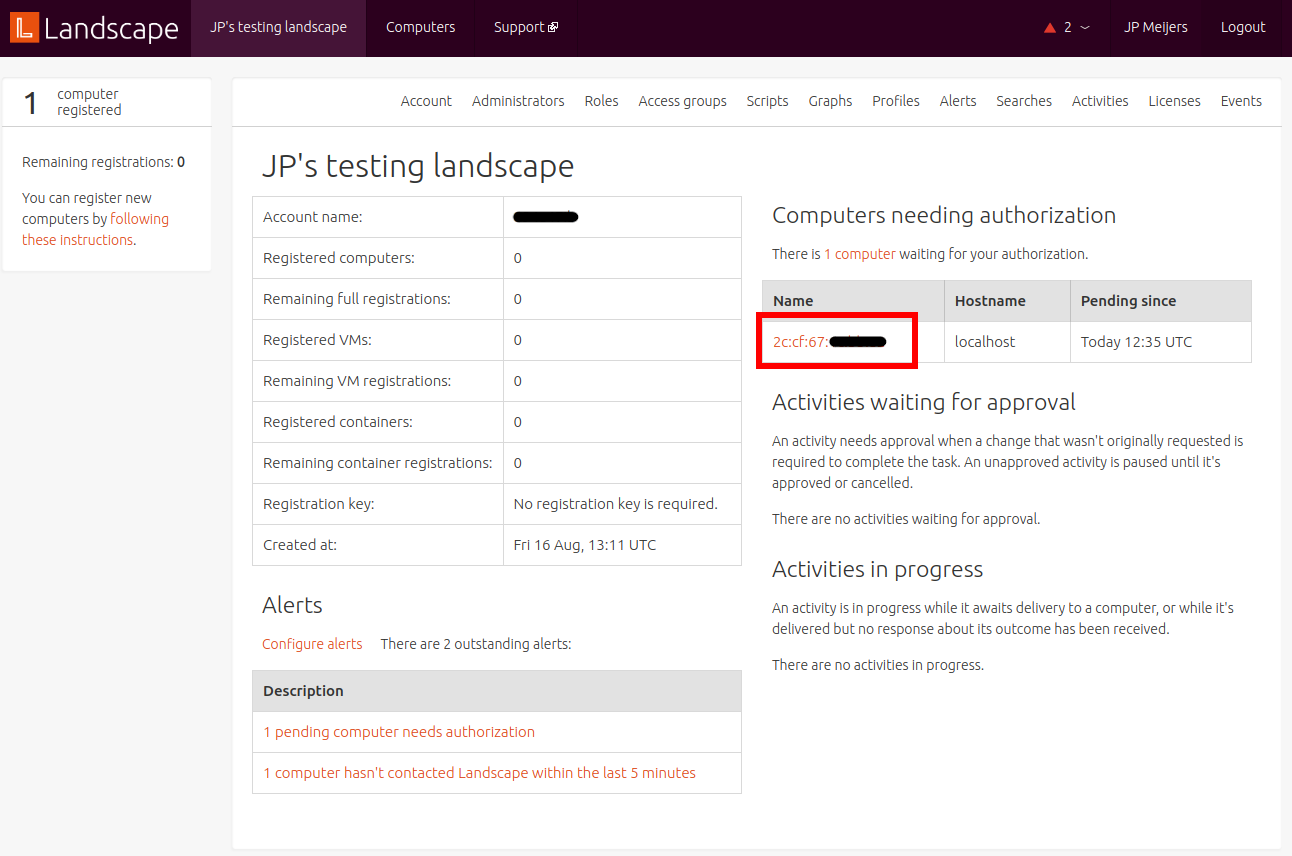Screen dimensions: 1292x856
Task: Open the Access groups tab
Action: (x=682, y=100)
